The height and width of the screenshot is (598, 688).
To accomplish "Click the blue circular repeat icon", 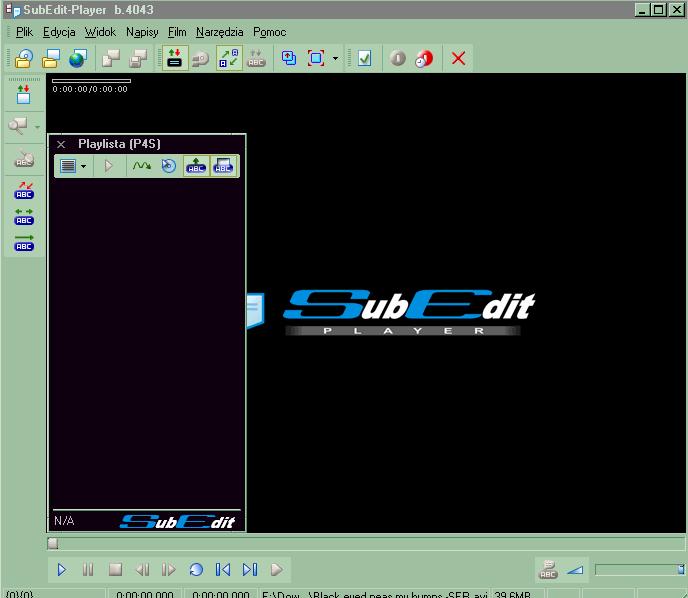I will 196,570.
